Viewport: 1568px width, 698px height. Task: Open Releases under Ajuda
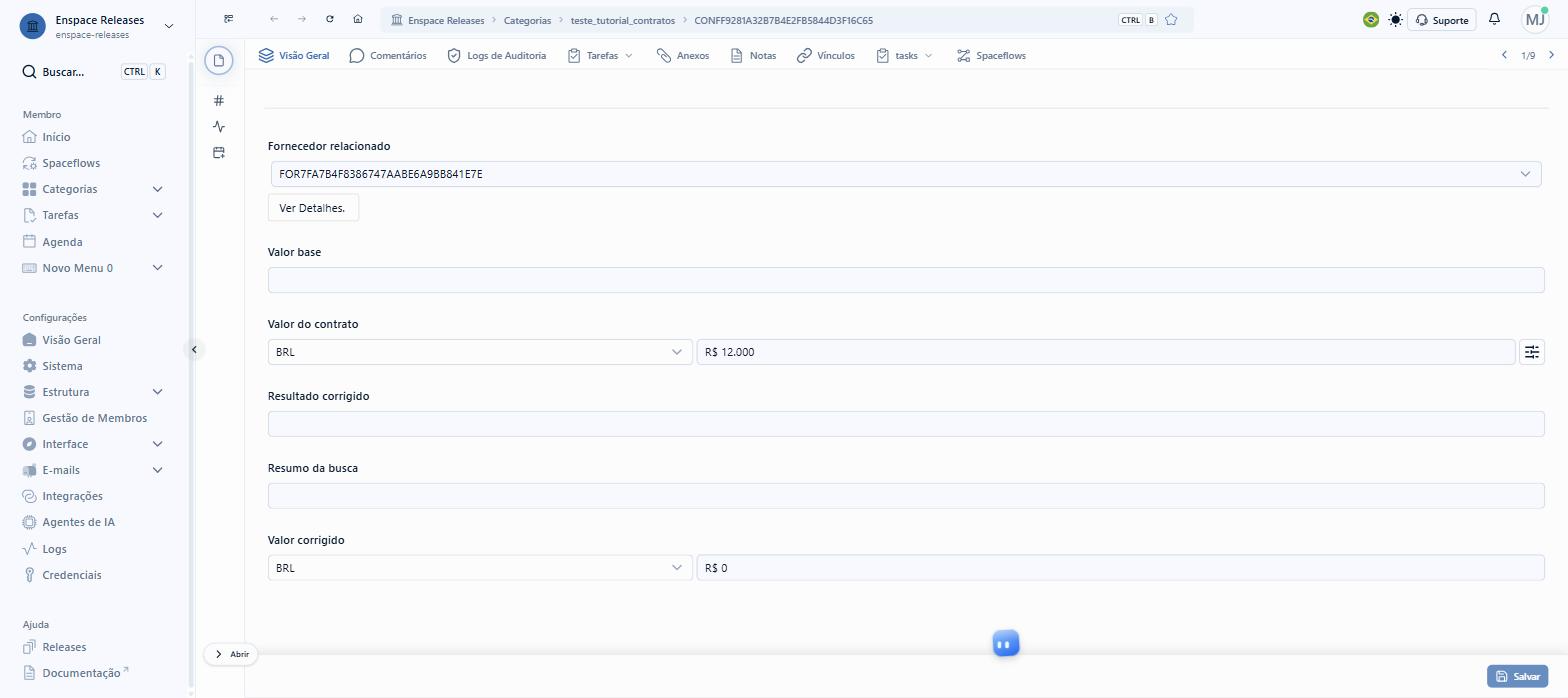click(x=64, y=647)
